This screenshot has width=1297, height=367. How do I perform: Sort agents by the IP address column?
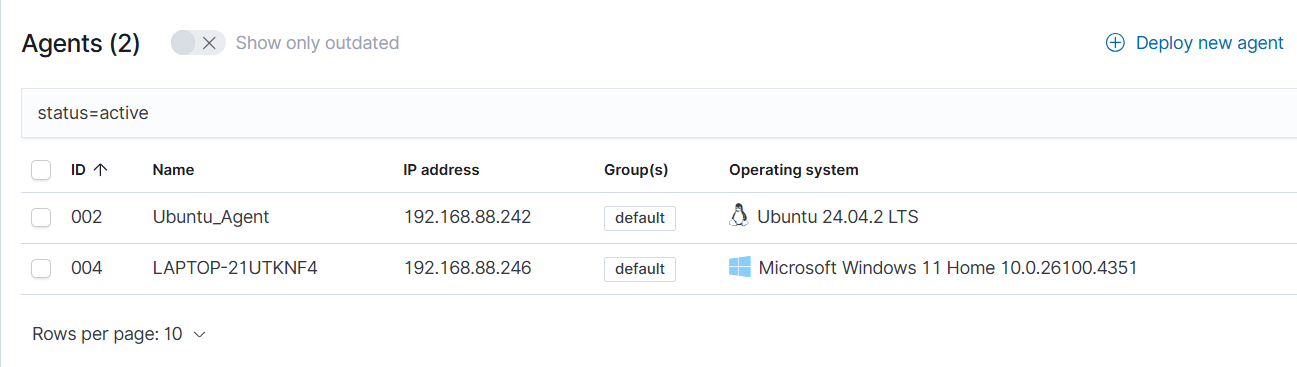(x=441, y=170)
